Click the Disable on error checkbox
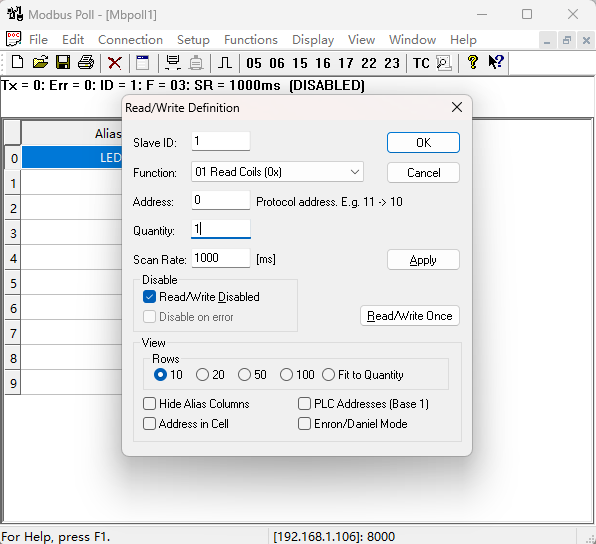 (149, 317)
